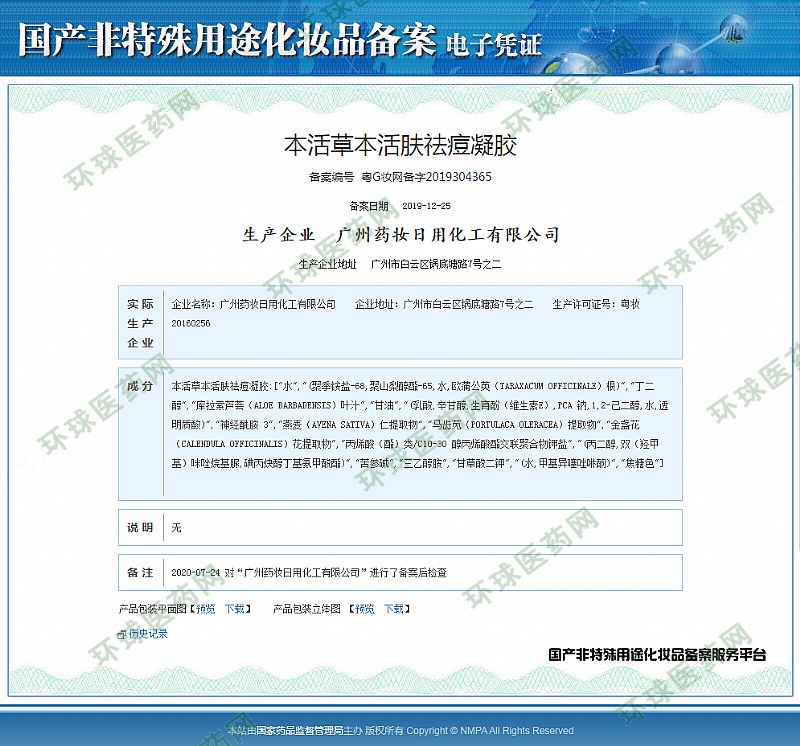Click the 国家药品监督管理局 footer link

(x=300, y=731)
